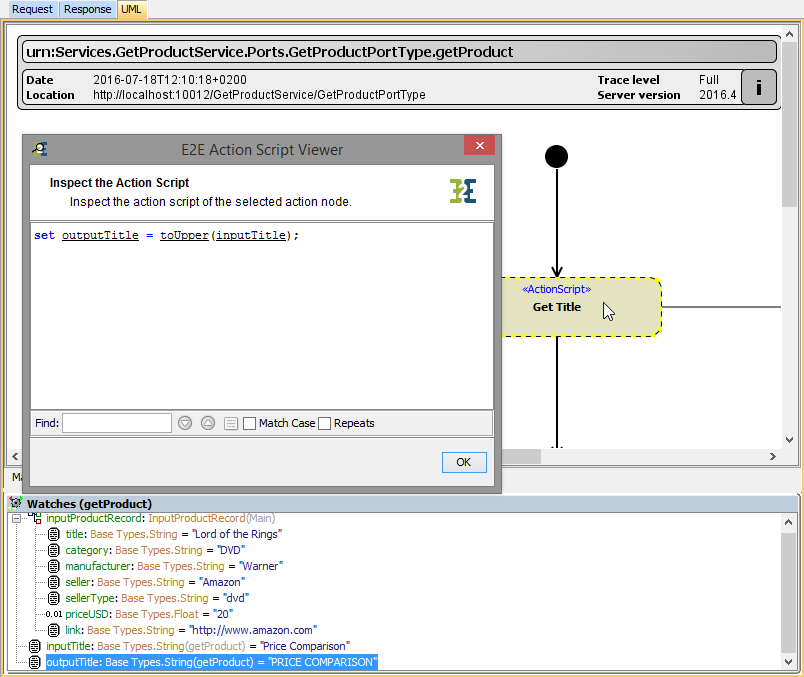804x677 pixels.
Task: Click the find-previous up arrow icon
Action: pyautogui.click(x=208, y=422)
